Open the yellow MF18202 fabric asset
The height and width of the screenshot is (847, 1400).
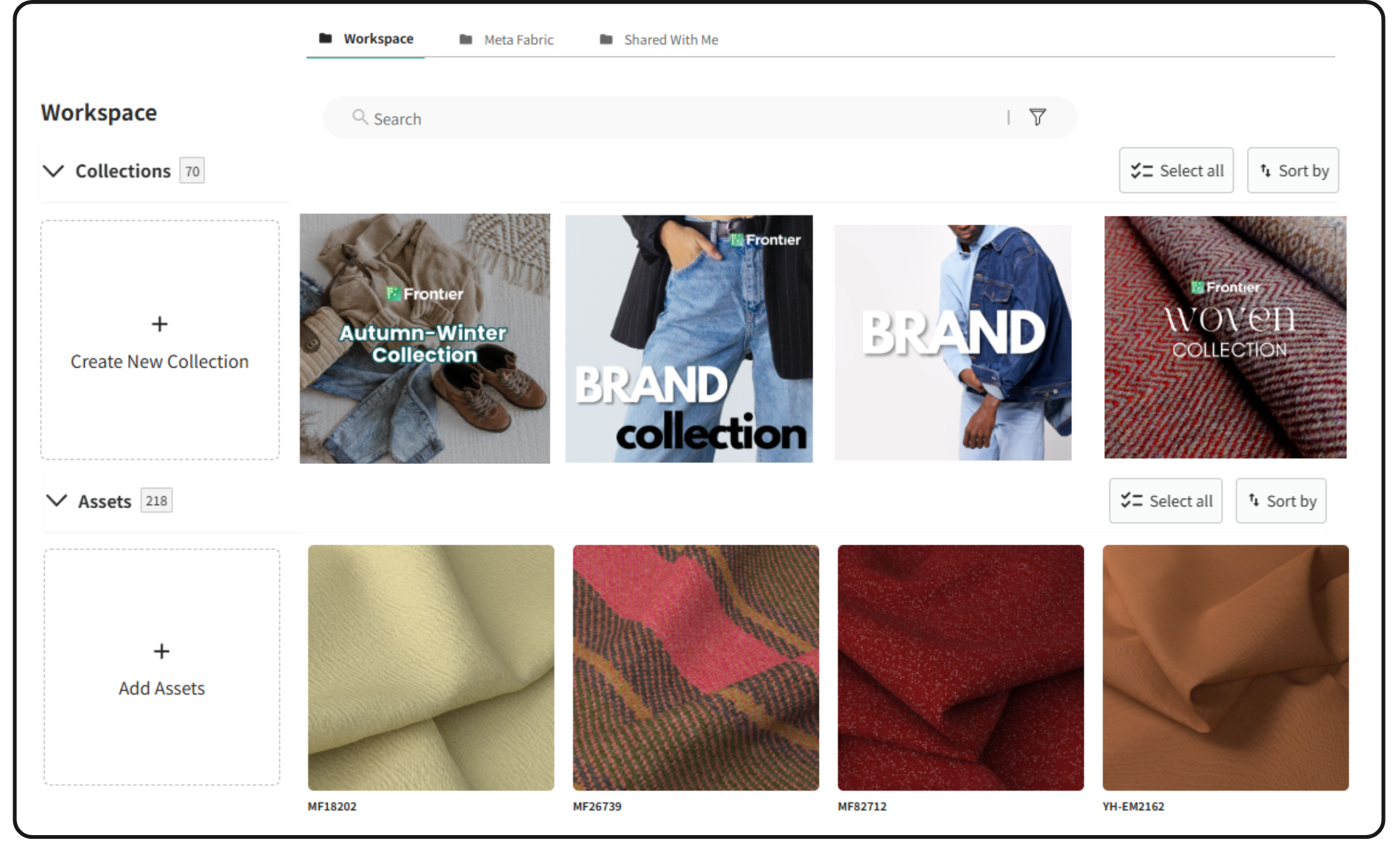431,668
